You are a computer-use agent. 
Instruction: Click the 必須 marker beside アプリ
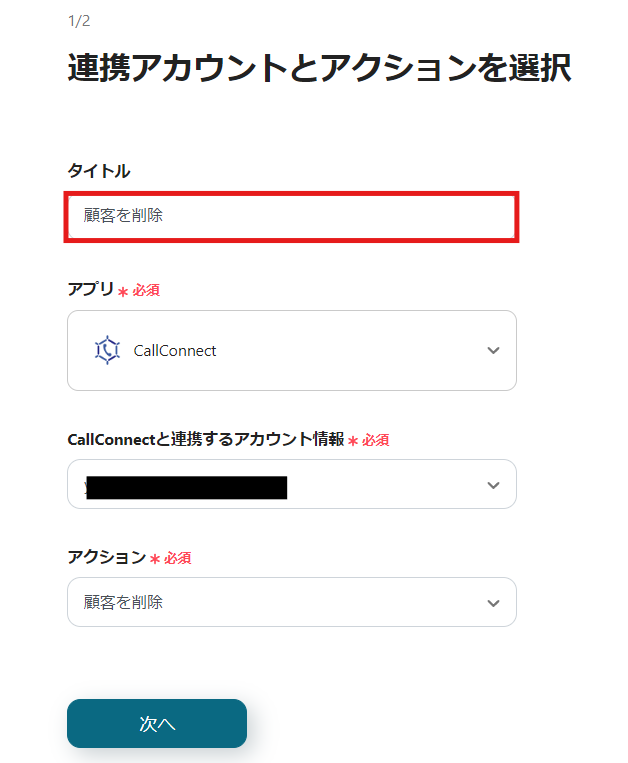146,290
